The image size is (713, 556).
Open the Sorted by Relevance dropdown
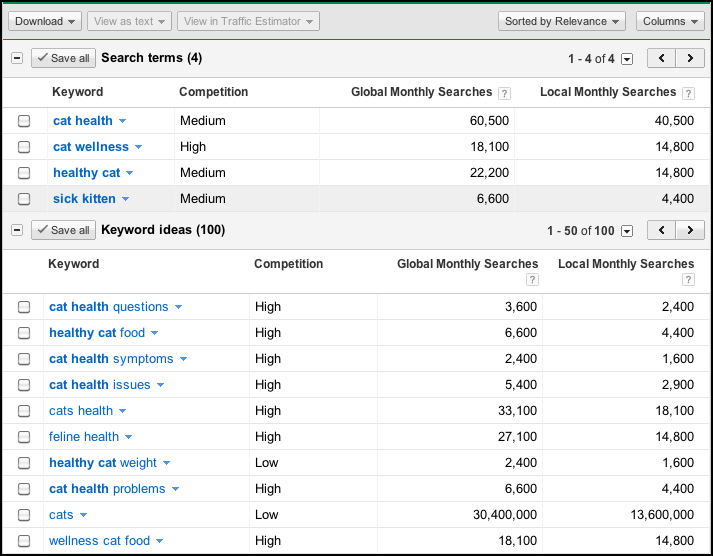coord(562,21)
